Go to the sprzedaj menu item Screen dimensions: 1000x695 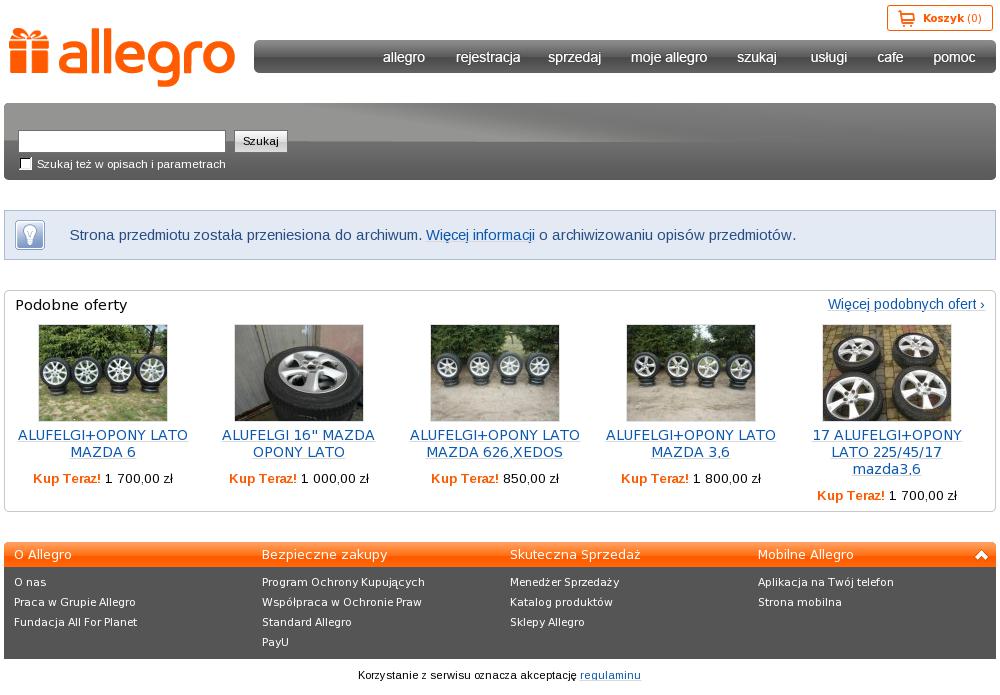click(575, 57)
